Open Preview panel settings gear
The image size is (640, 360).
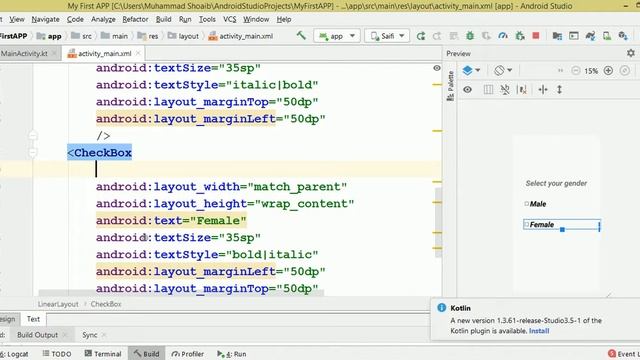pyautogui.click(x=631, y=53)
